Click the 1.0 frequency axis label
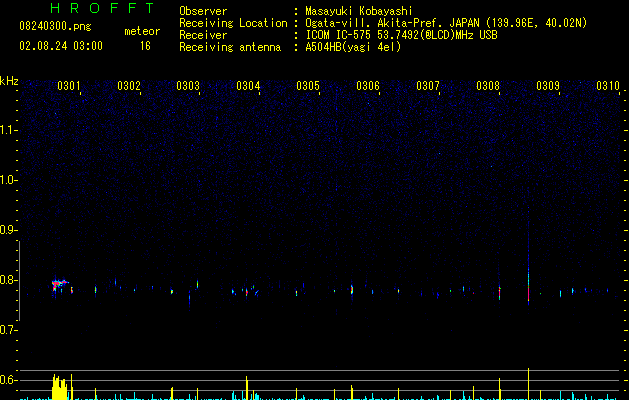 (9, 180)
